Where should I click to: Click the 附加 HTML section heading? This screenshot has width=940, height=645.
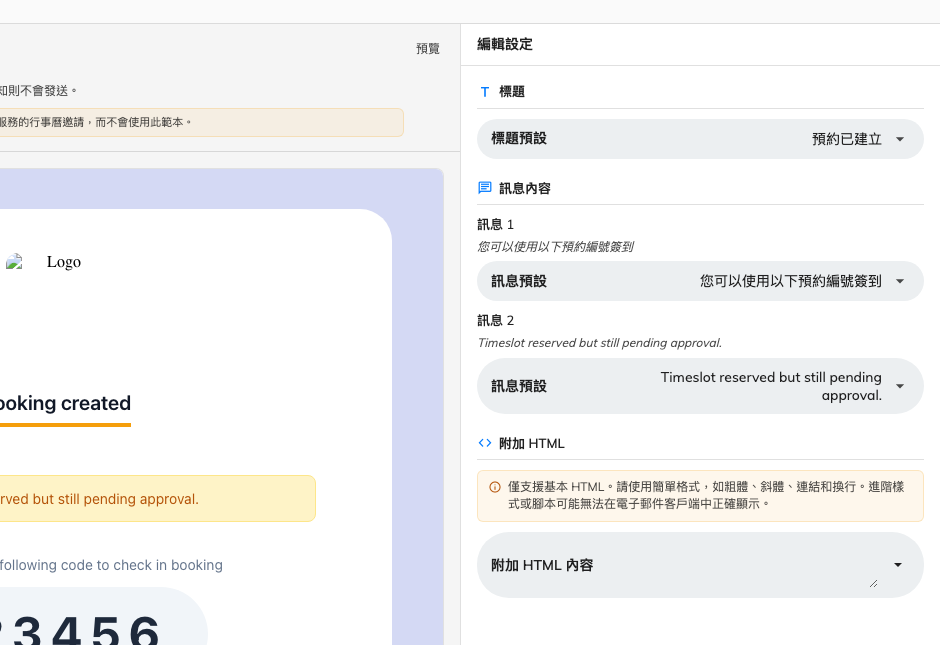coord(532,444)
